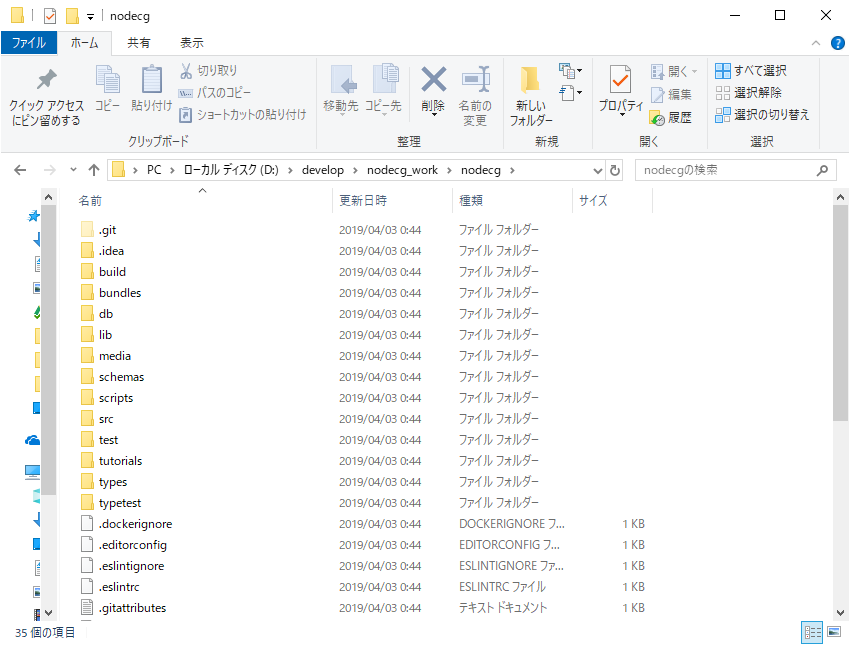
Task: Select the bundles folder
Action: tap(120, 293)
